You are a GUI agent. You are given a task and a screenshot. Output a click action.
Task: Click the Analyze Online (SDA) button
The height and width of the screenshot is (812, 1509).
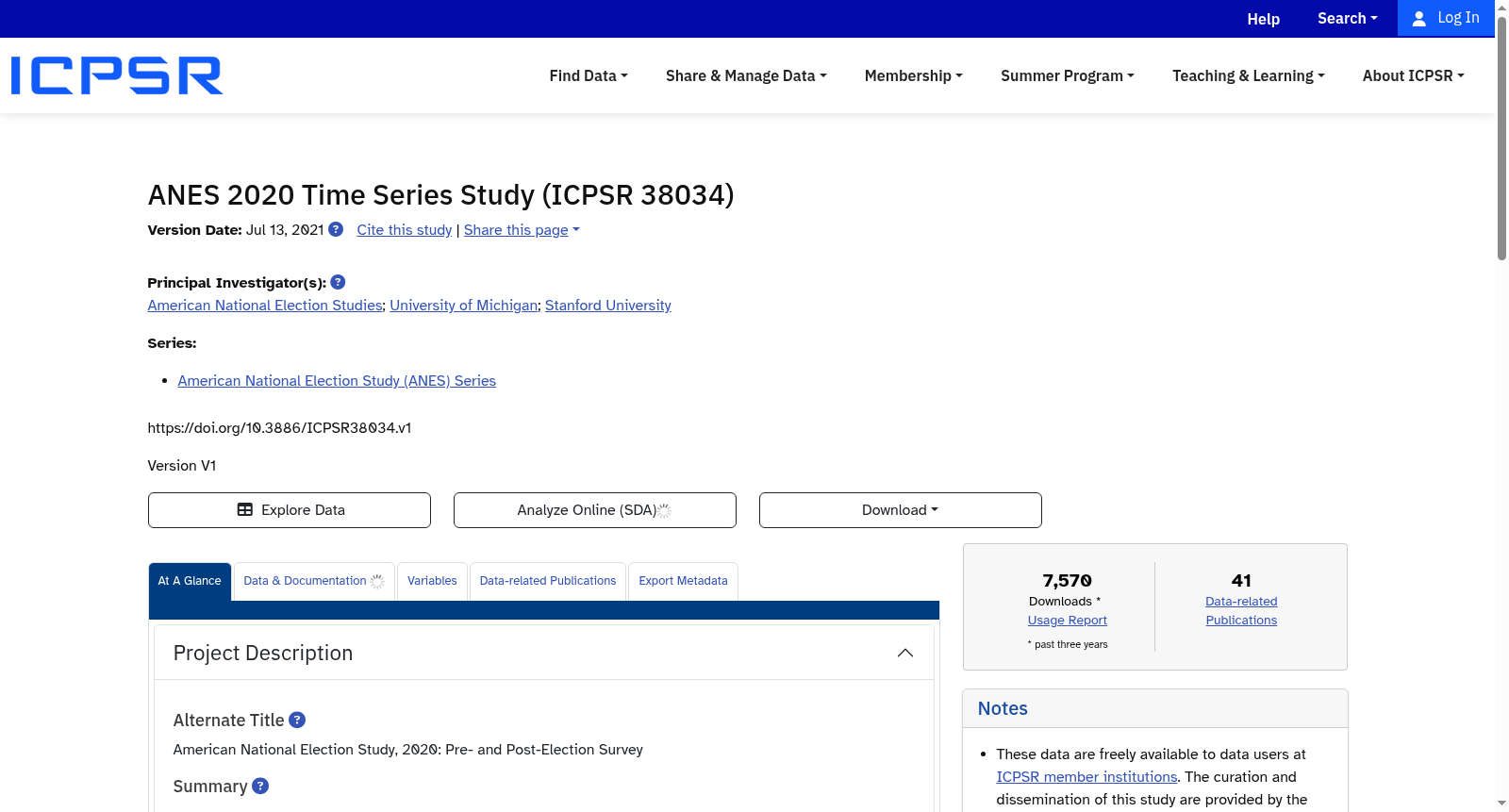pyautogui.click(x=595, y=510)
